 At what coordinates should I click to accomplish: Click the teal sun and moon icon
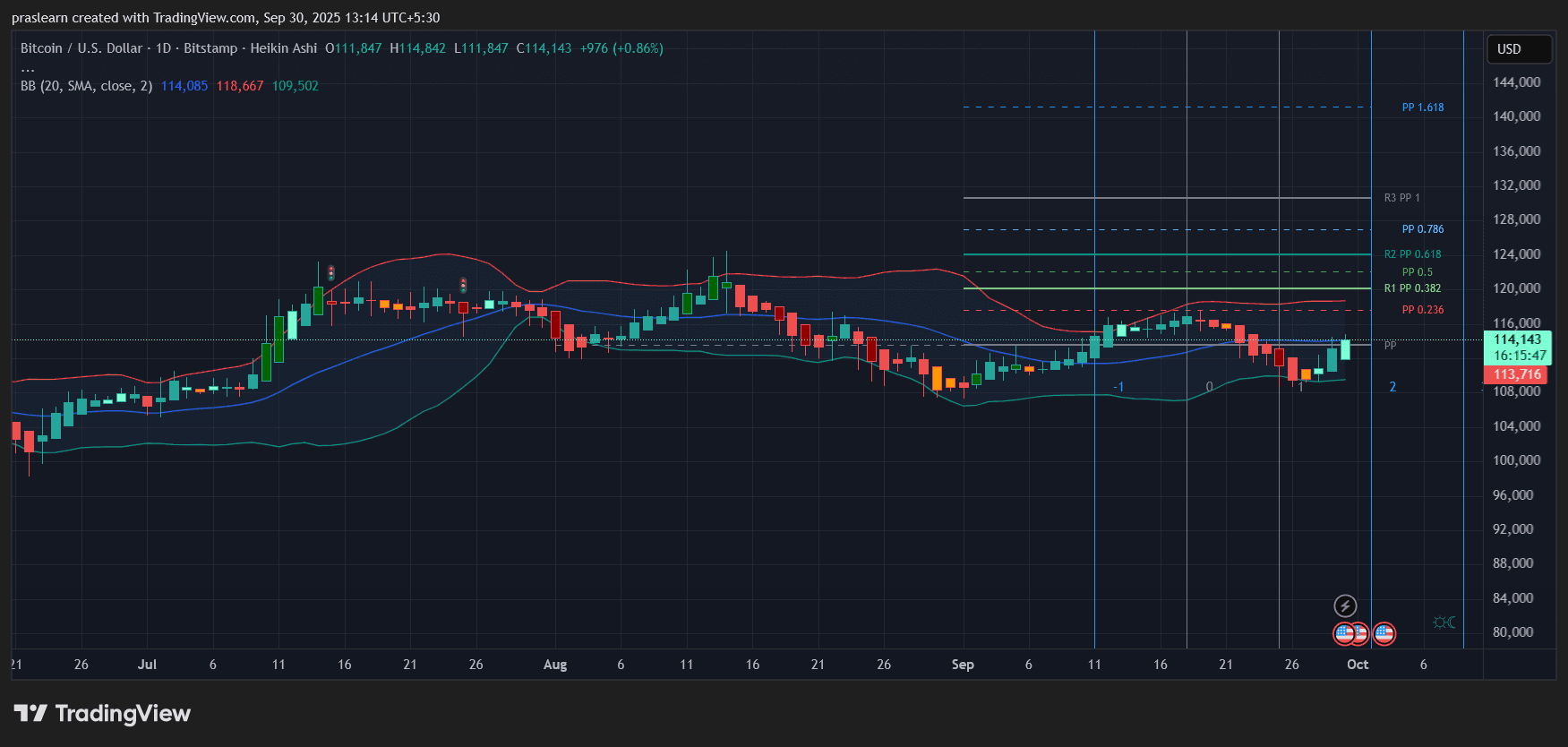coord(1444,622)
